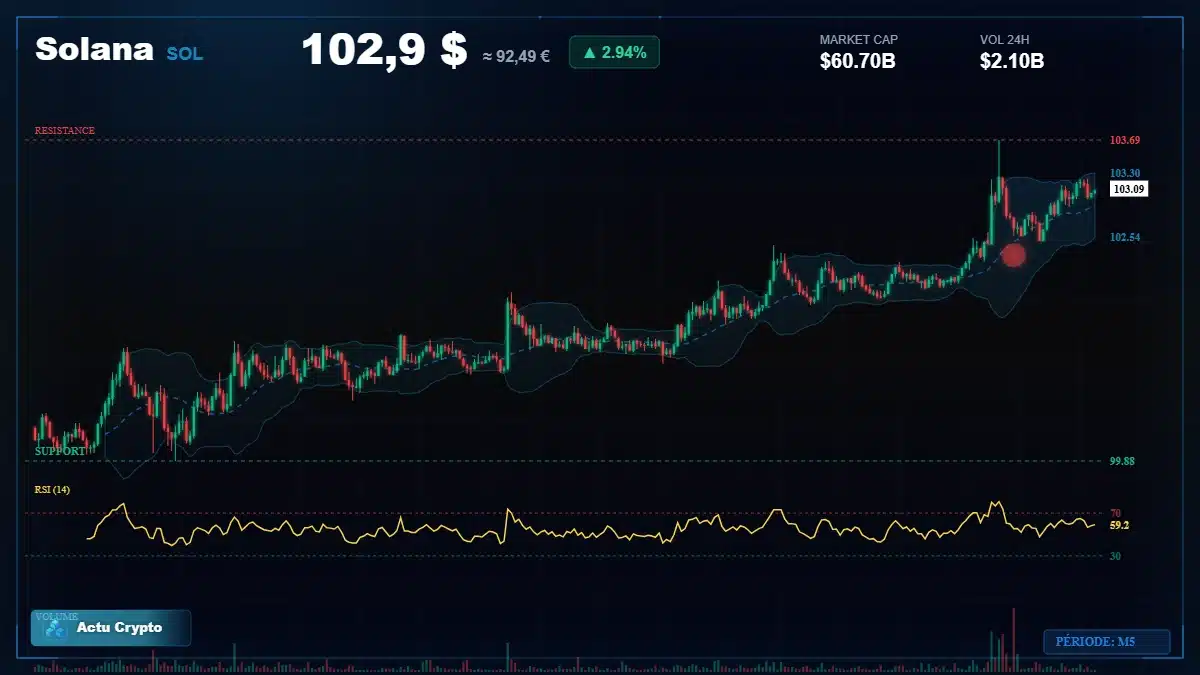Click the RSI (14) indicator label
1200x675 pixels.
[53, 490]
